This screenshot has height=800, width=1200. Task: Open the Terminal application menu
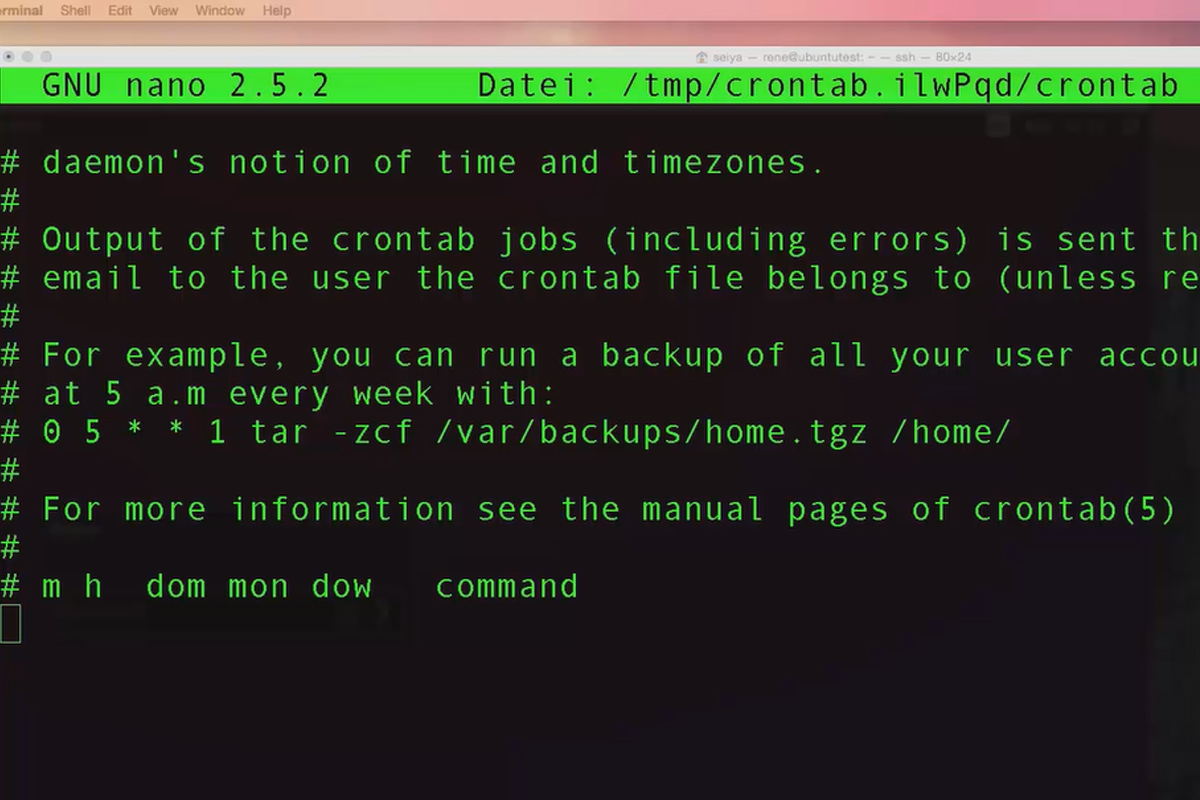pos(21,11)
